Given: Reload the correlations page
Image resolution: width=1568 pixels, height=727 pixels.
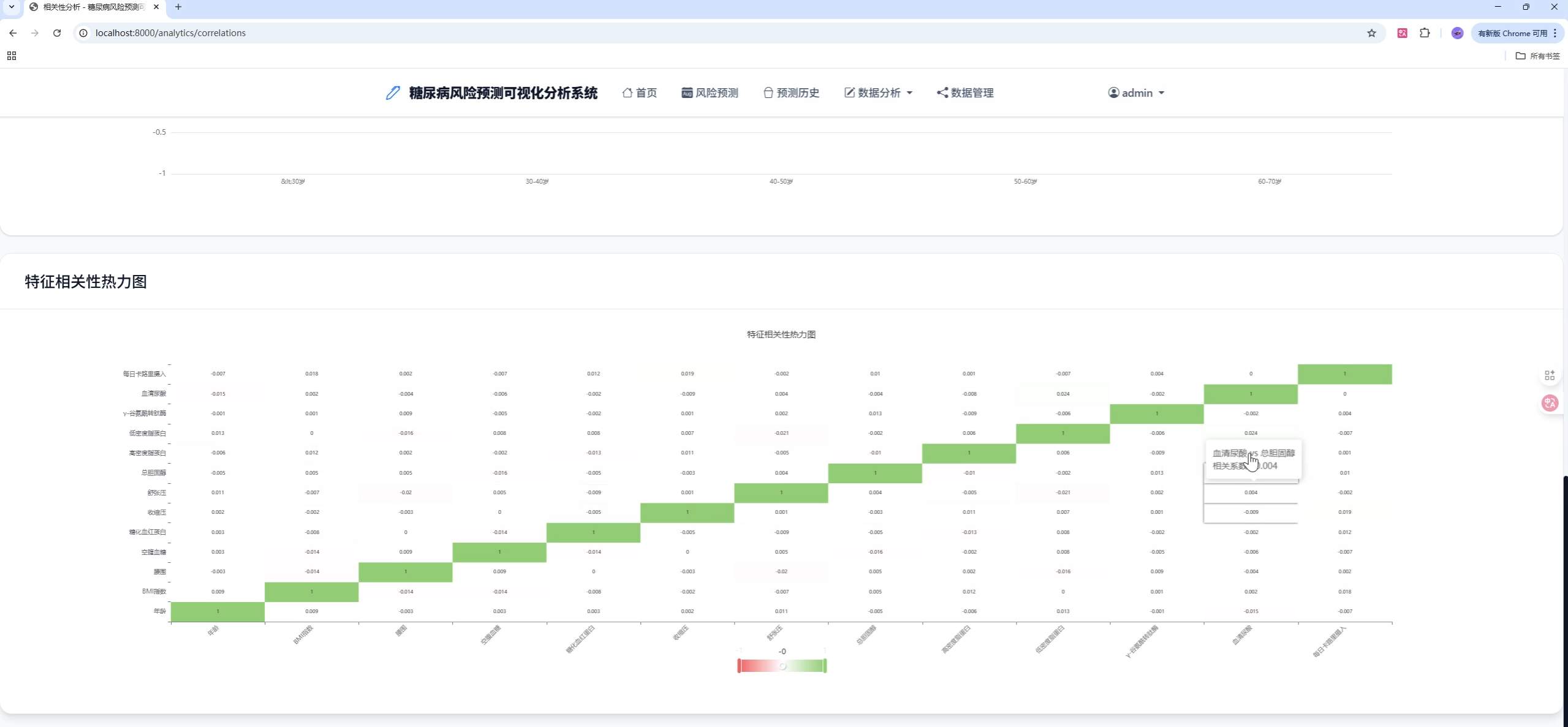Looking at the screenshot, I should 57,33.
